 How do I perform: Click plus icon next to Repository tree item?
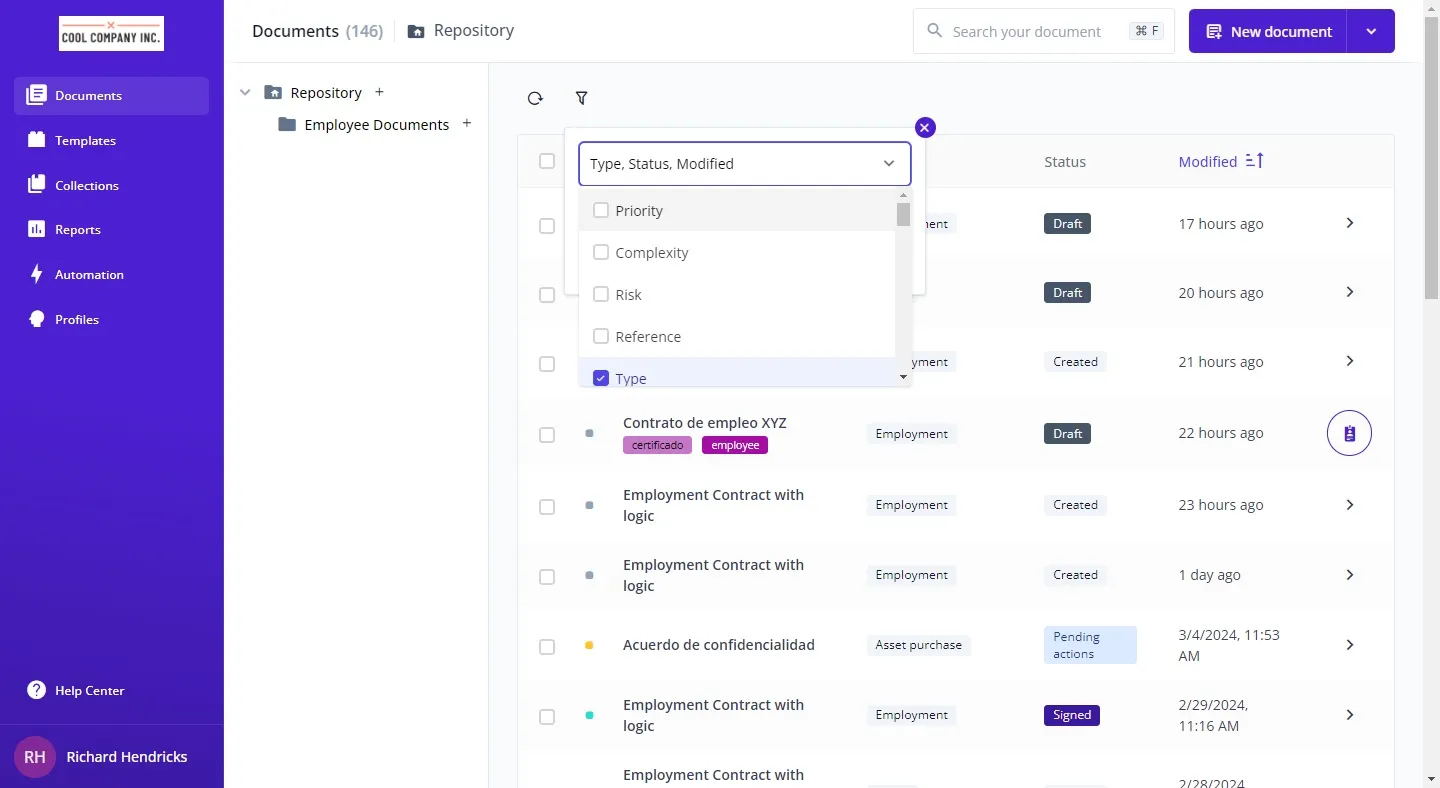(x=379, y=92)
